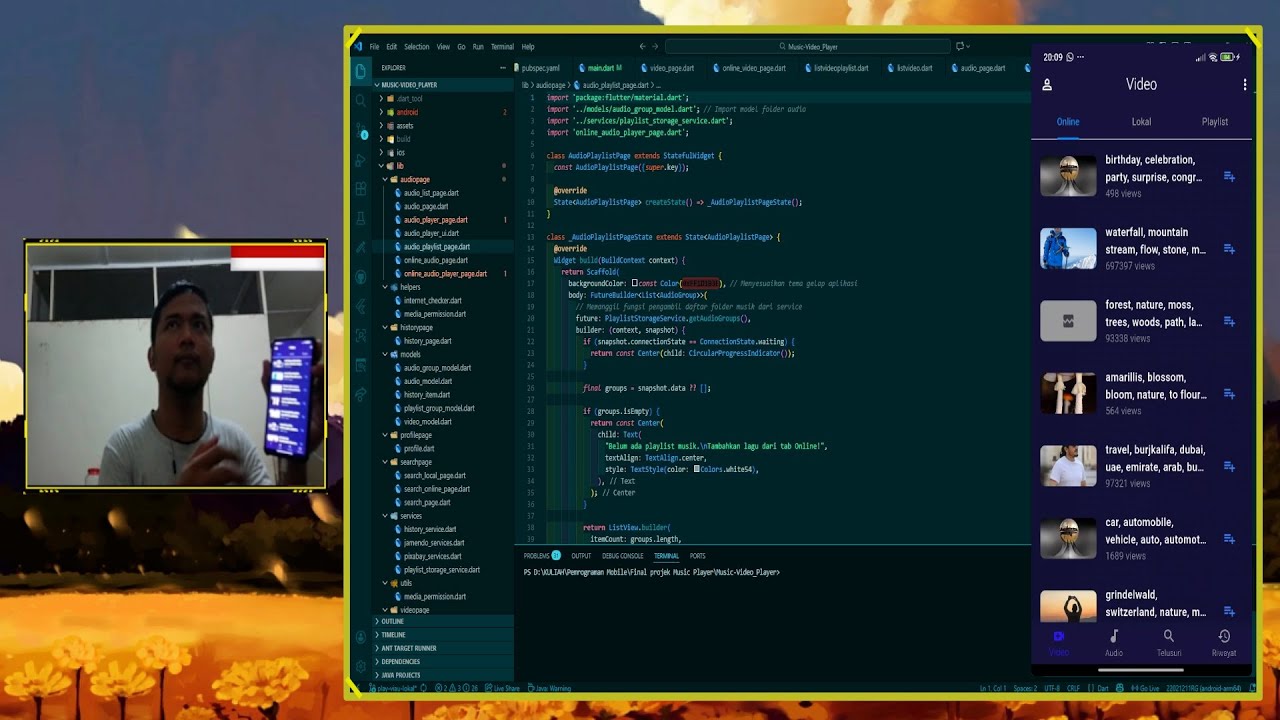Open the PROBLEMS panel tab
1280x720 pixels.
pyautogui.click(x=542, y=556)
